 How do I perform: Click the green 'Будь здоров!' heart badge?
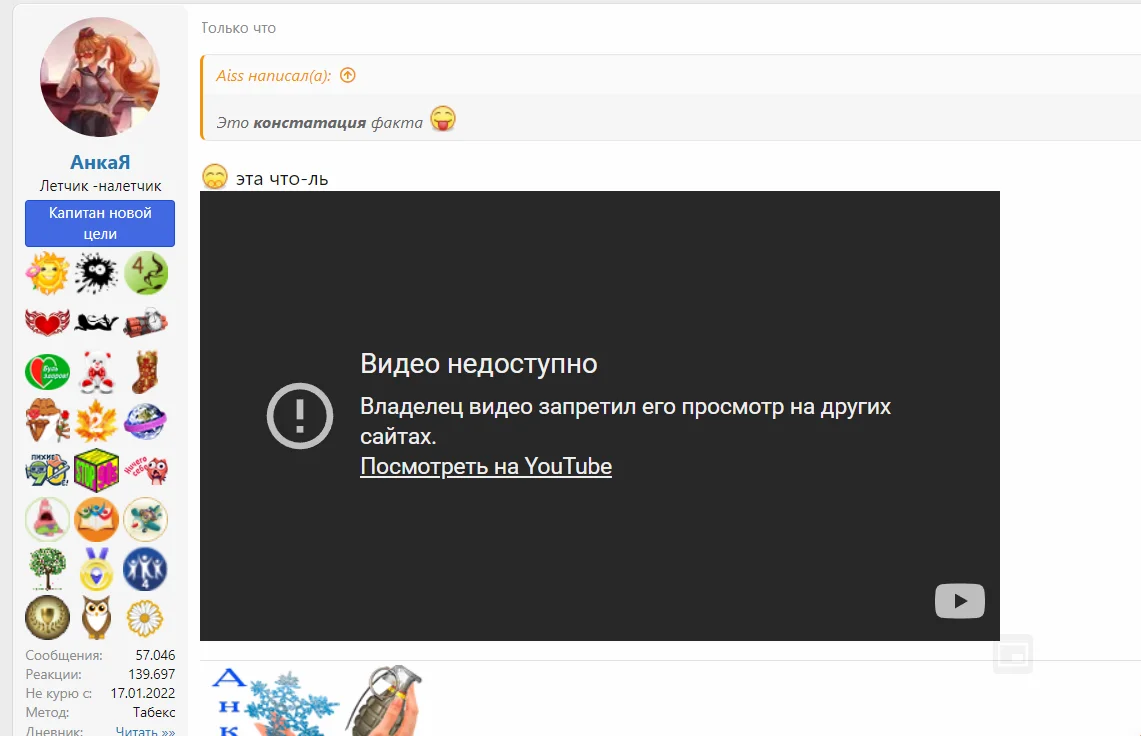(x=47, y=371)
